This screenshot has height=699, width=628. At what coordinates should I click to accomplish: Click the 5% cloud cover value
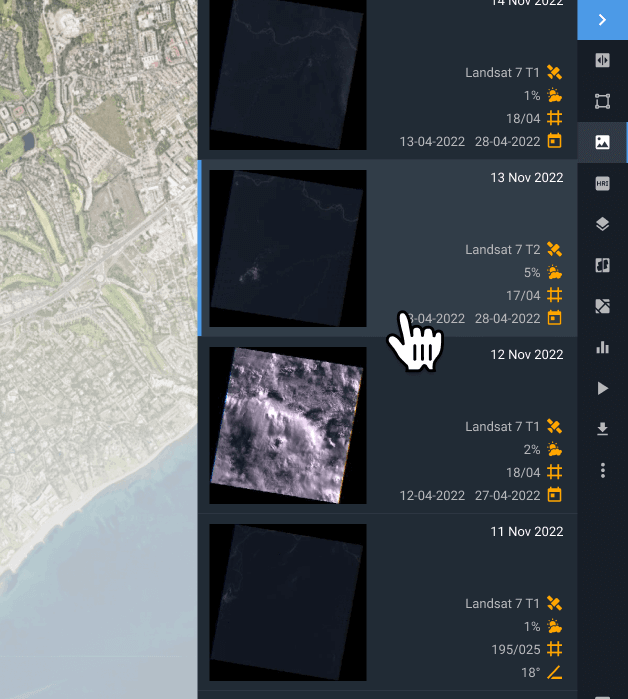[532, 273]
